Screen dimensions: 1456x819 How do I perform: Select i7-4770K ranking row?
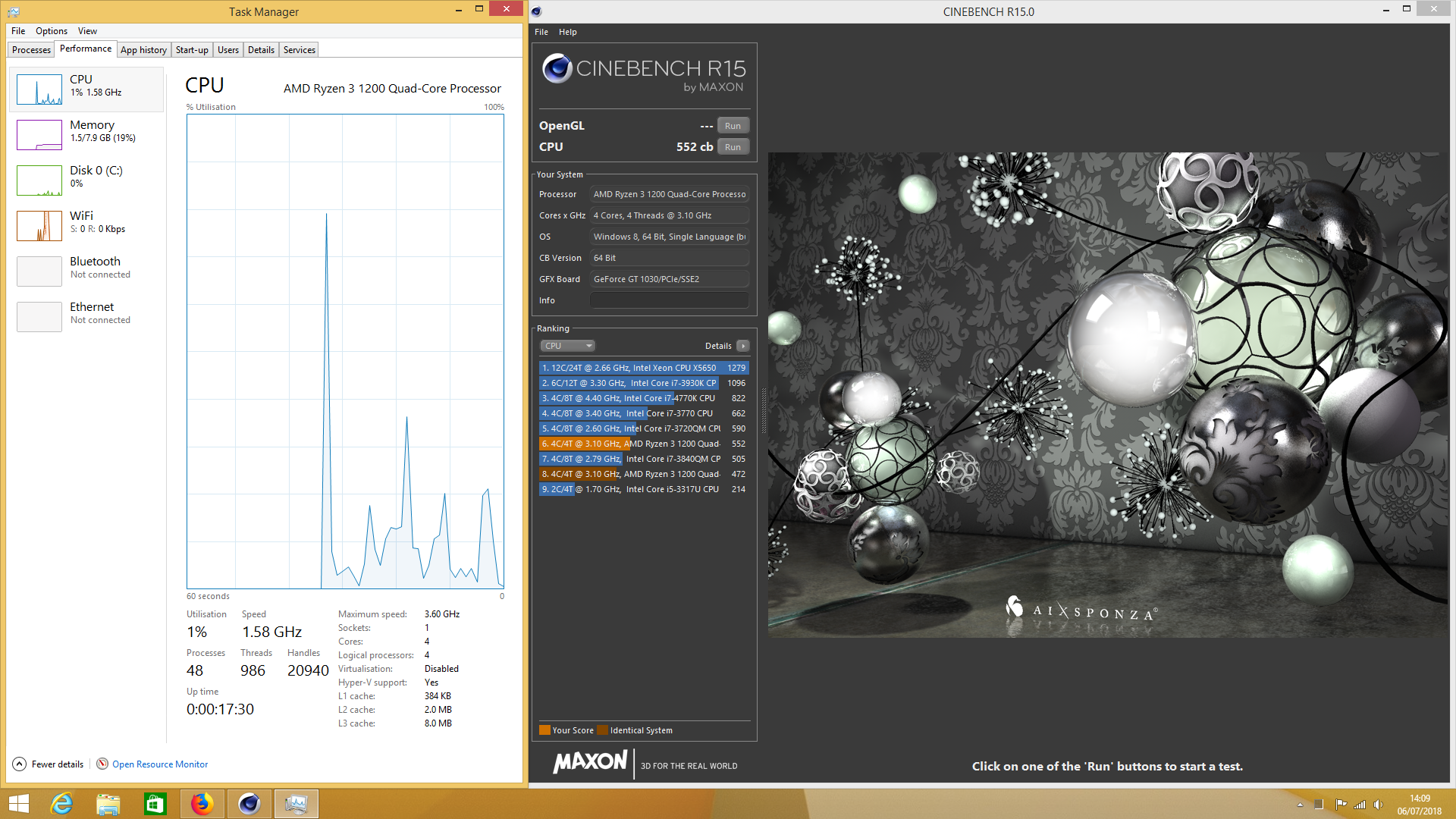644,398
